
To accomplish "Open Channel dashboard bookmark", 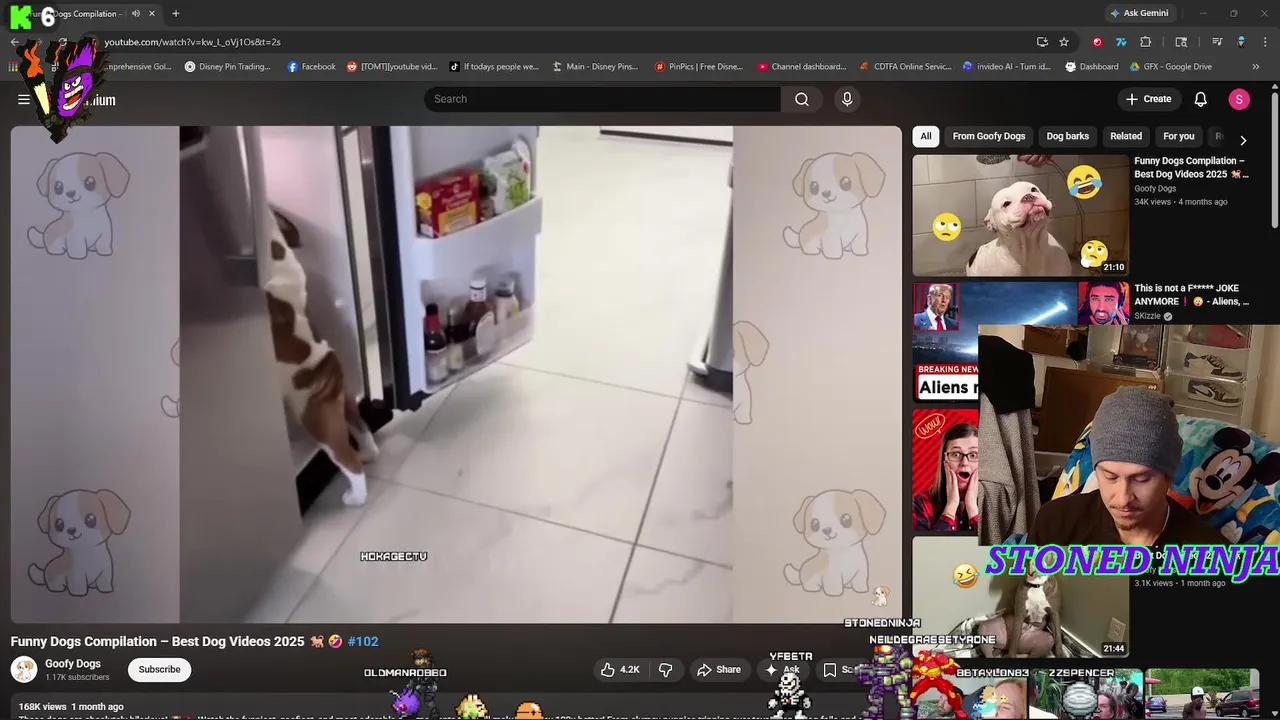I will [x=802, y=67].
